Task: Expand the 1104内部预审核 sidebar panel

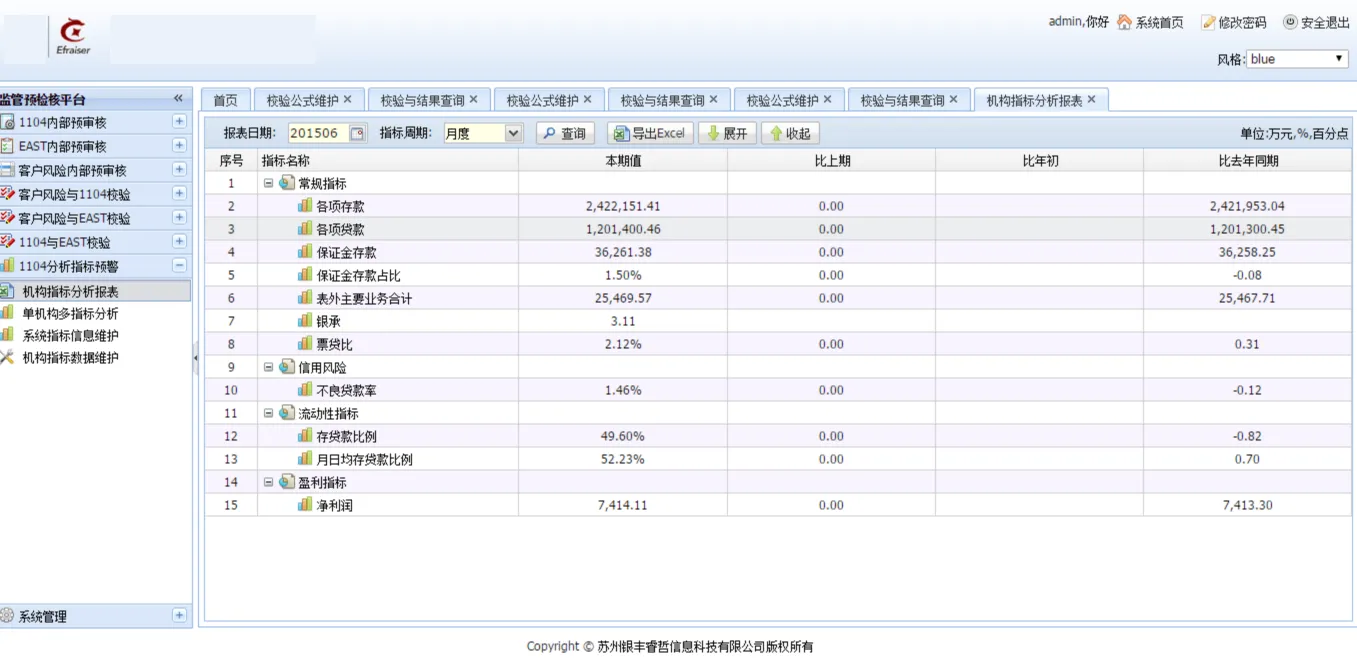Action: click(x=179, y=122)
